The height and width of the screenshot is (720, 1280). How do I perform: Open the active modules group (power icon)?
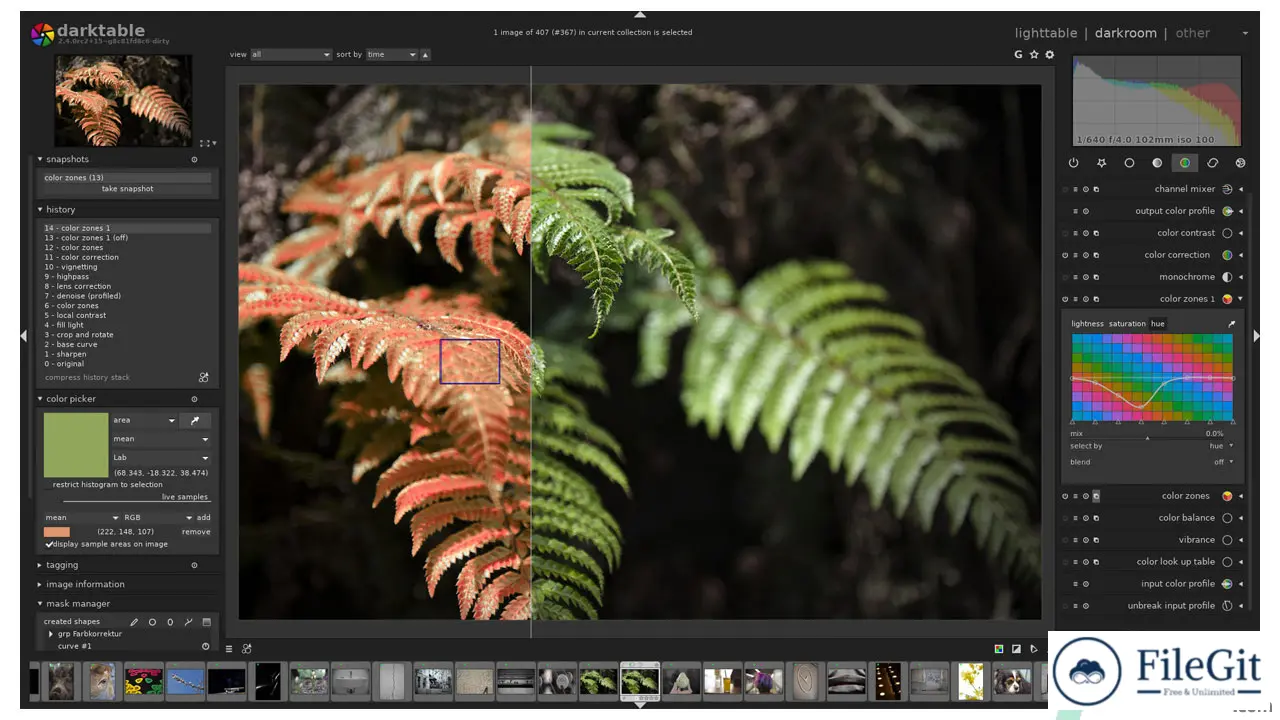click(x=1074, y=162)
